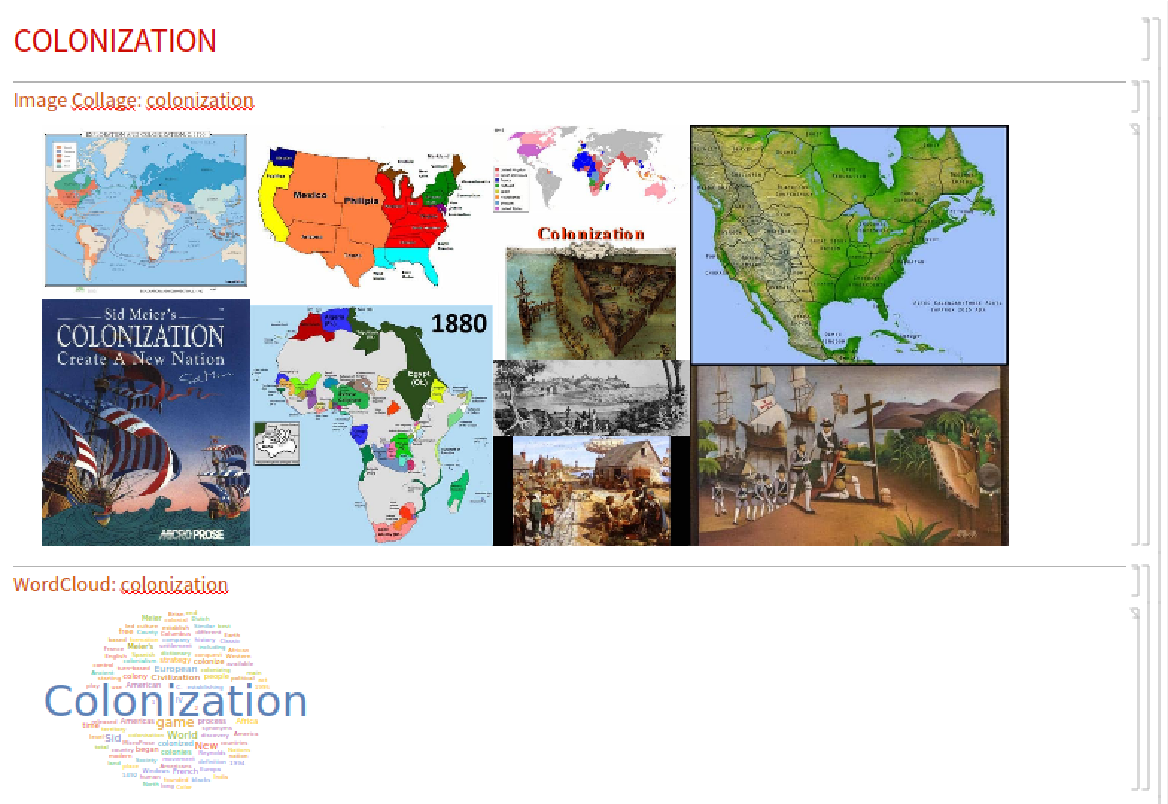This screenshot has width=1168, height=804.
Task: Click the 'Image Collage: colonization' section heading
Action: point(134,101)
